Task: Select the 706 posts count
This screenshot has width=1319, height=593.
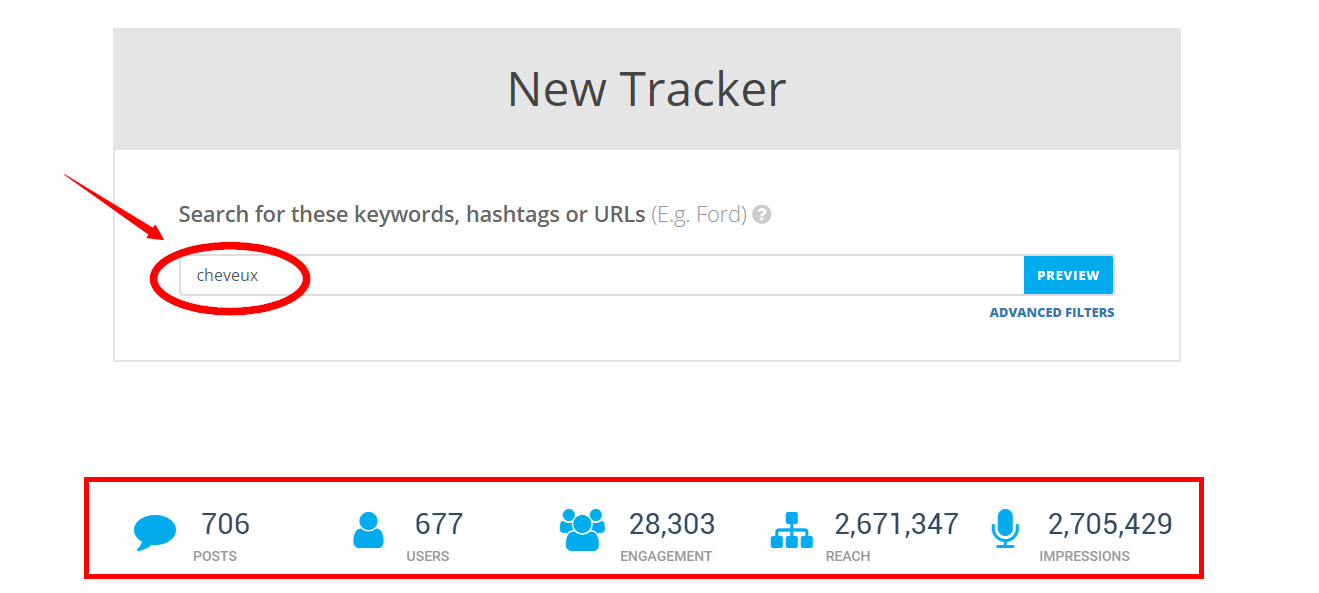Action: coord(225,524)
